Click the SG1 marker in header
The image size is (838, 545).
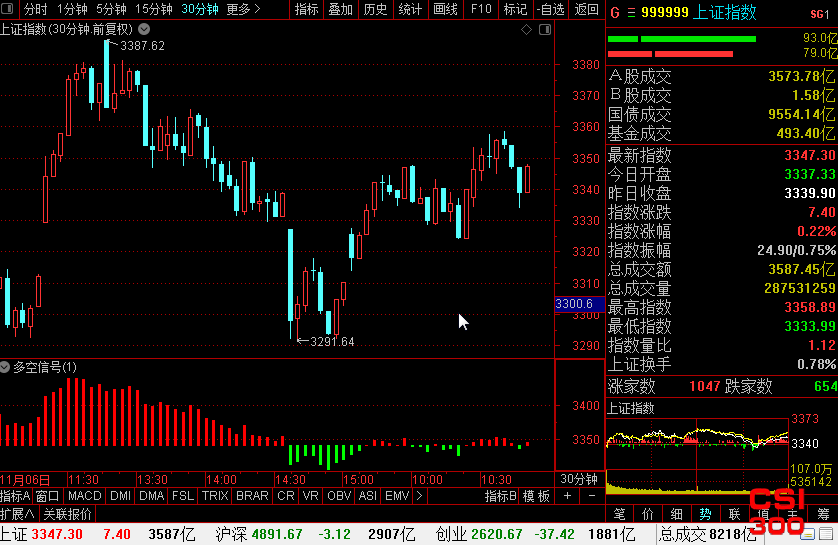click(820, 14)
